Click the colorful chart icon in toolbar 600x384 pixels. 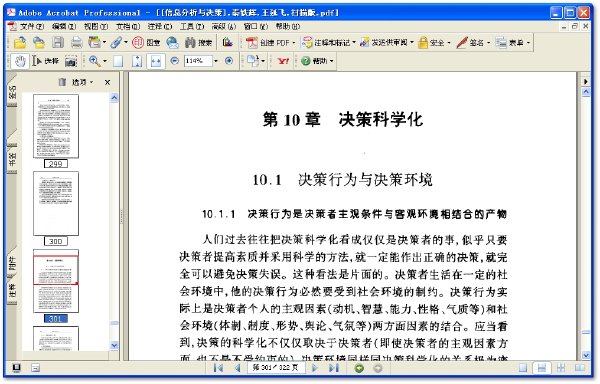(227, 42)
